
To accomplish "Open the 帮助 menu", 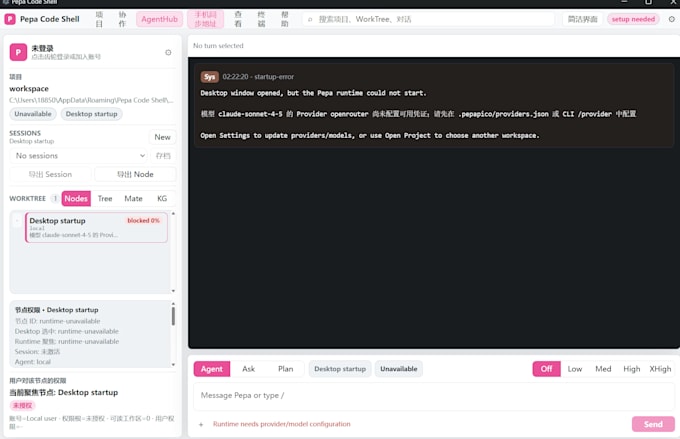I will pos(284,19).
